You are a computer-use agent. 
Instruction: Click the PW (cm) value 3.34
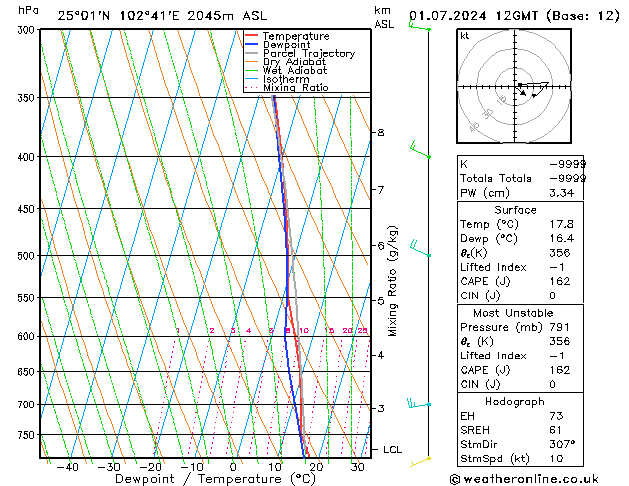pyautogui.click(x=562, y=193)
